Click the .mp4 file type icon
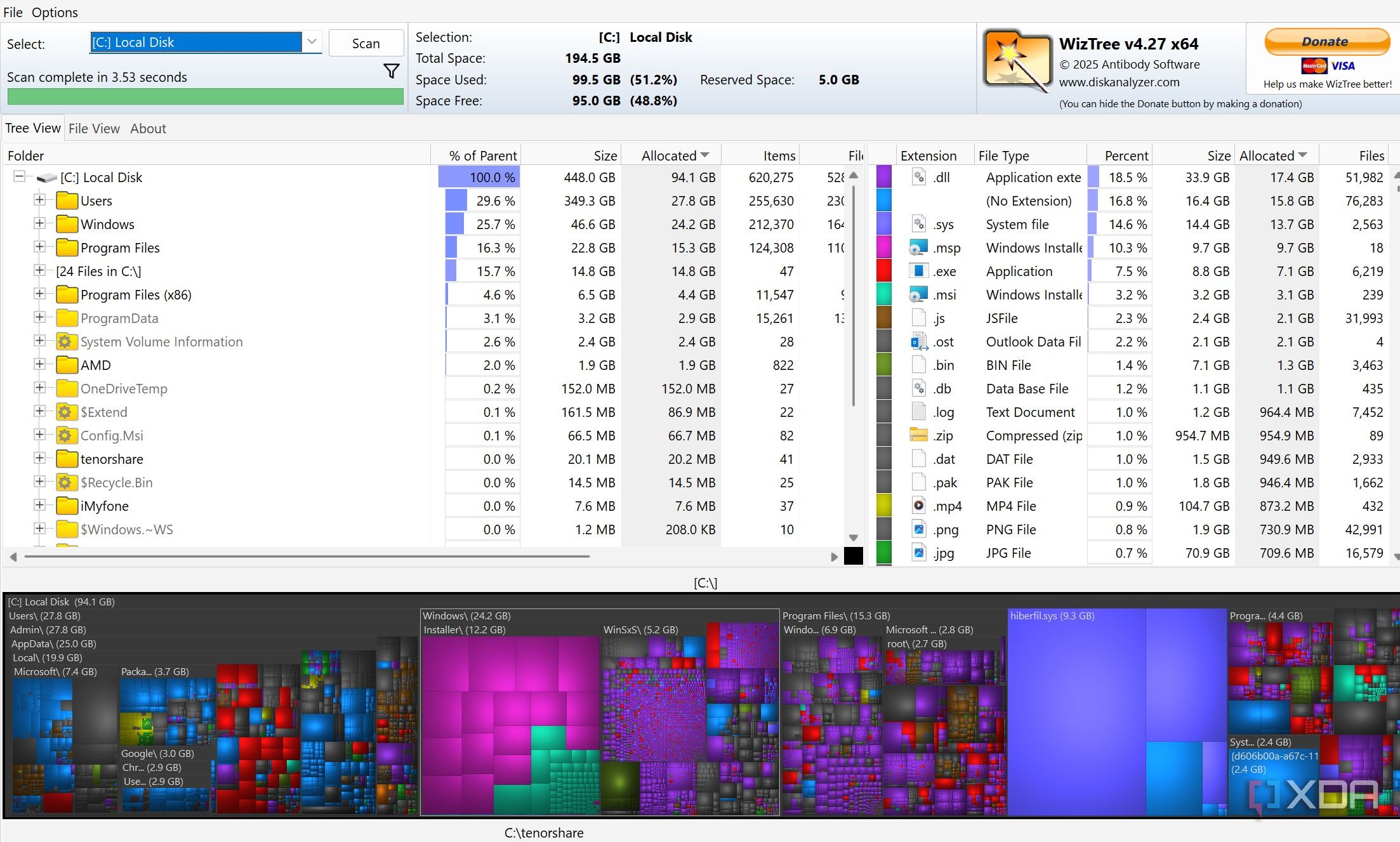 pos(918,506)
